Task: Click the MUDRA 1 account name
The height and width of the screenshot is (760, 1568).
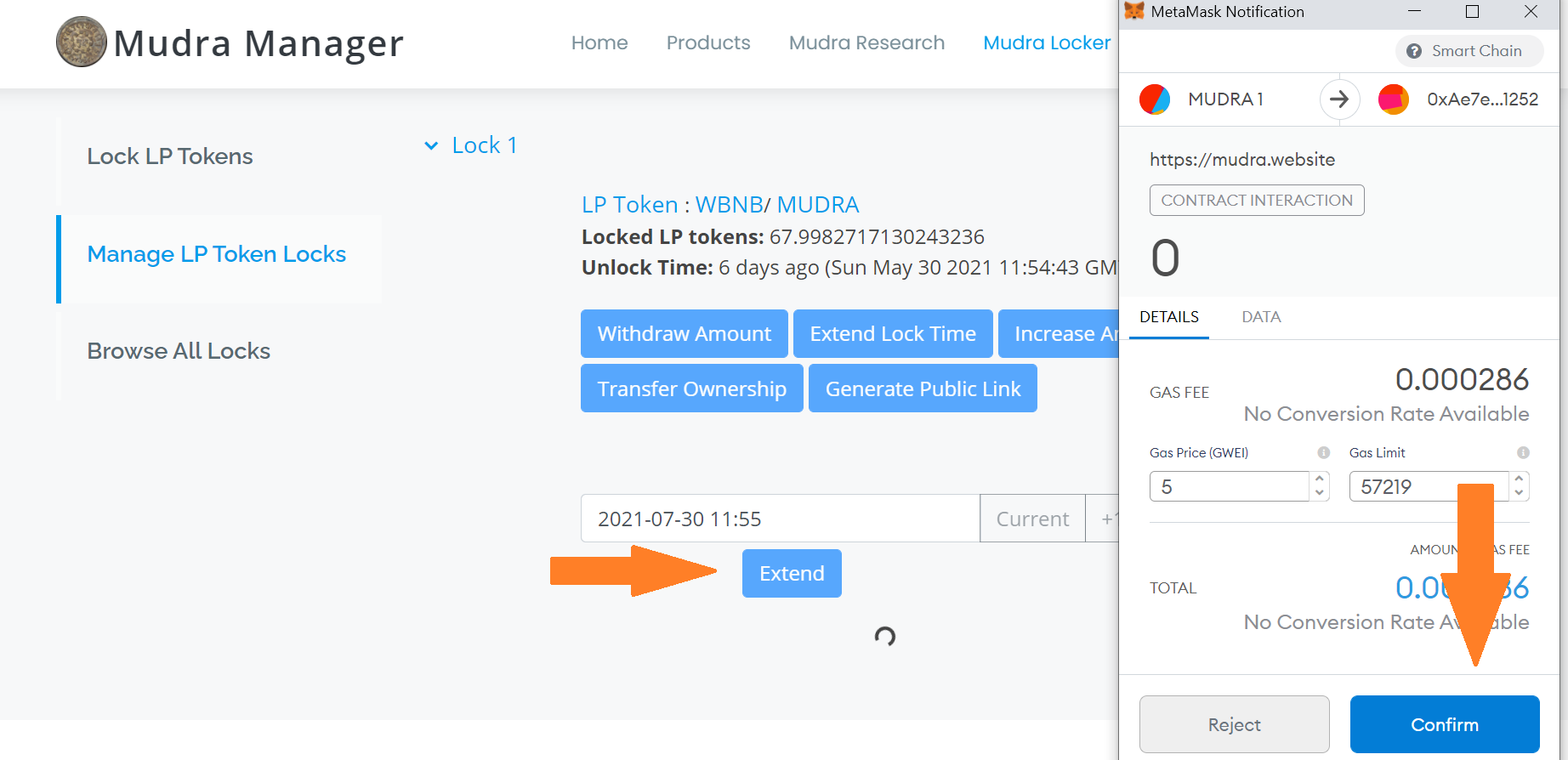Action: click(x=1225, y=99)
